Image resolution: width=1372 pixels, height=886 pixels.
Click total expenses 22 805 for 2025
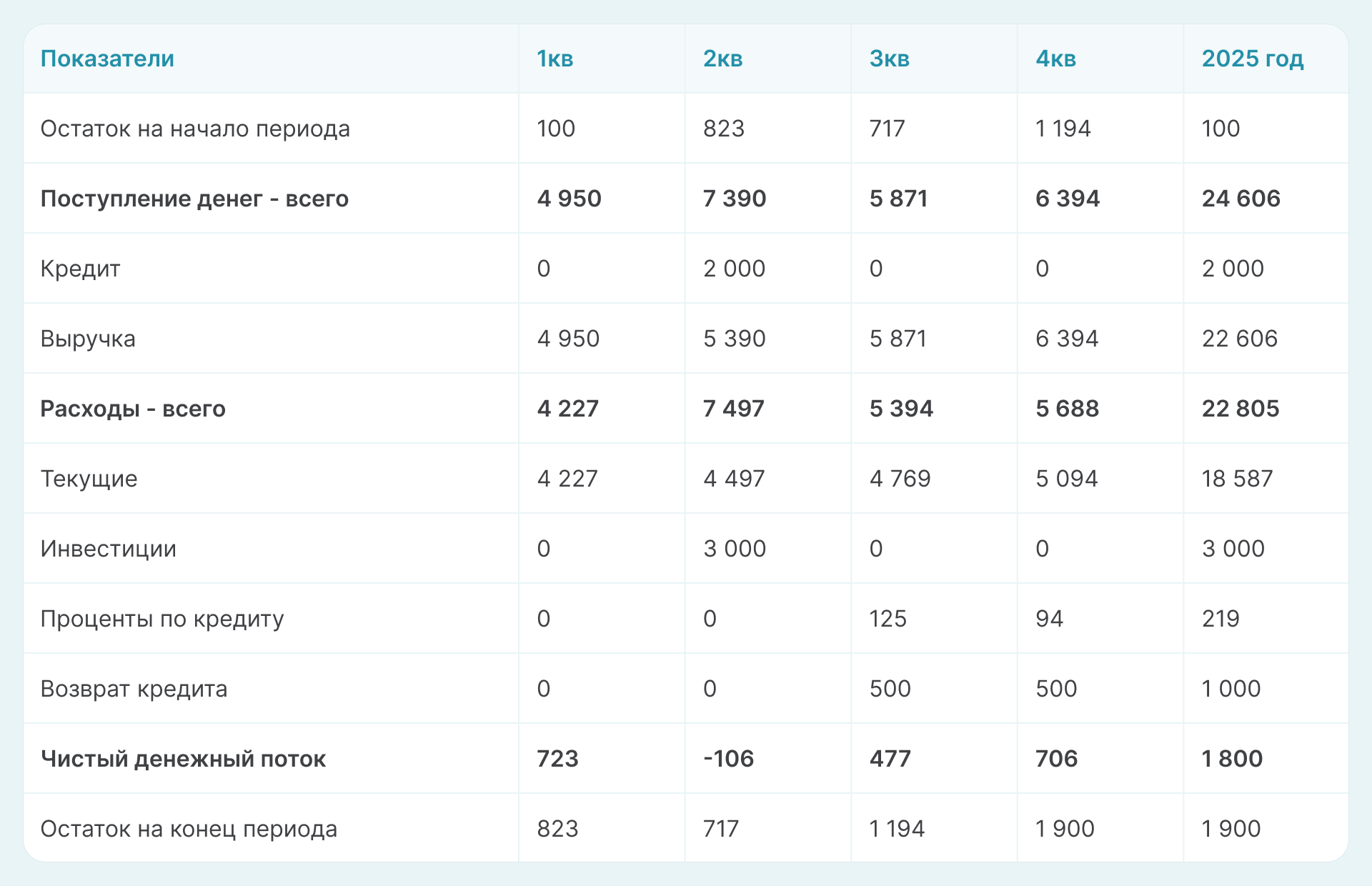tap(1240, 409)
